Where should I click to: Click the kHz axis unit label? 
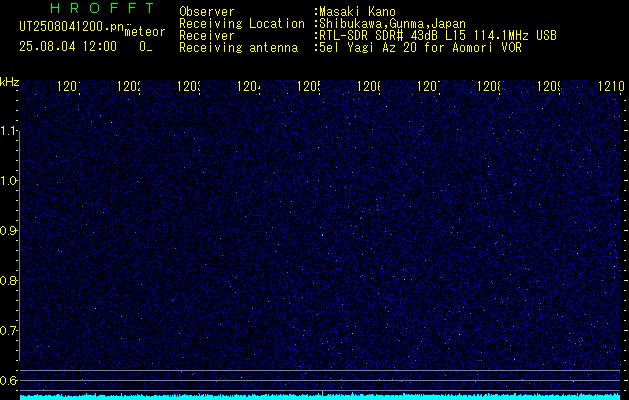[10, 82]
